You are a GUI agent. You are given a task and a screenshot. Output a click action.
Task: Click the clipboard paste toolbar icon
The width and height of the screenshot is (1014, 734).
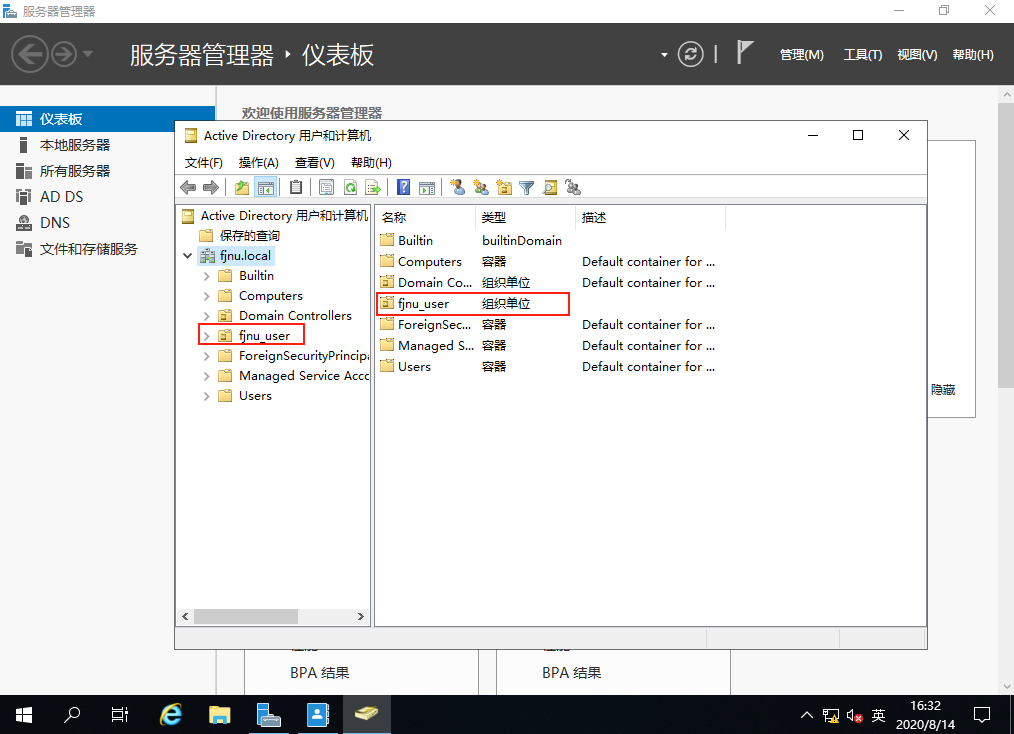point(296,188)
